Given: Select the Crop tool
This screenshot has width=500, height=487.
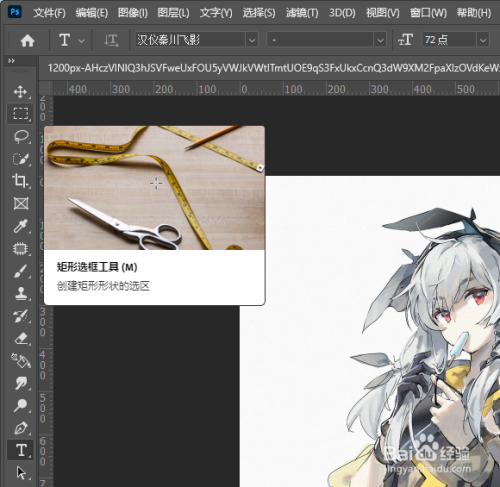Looking at the screenshot, I should 21,181.
